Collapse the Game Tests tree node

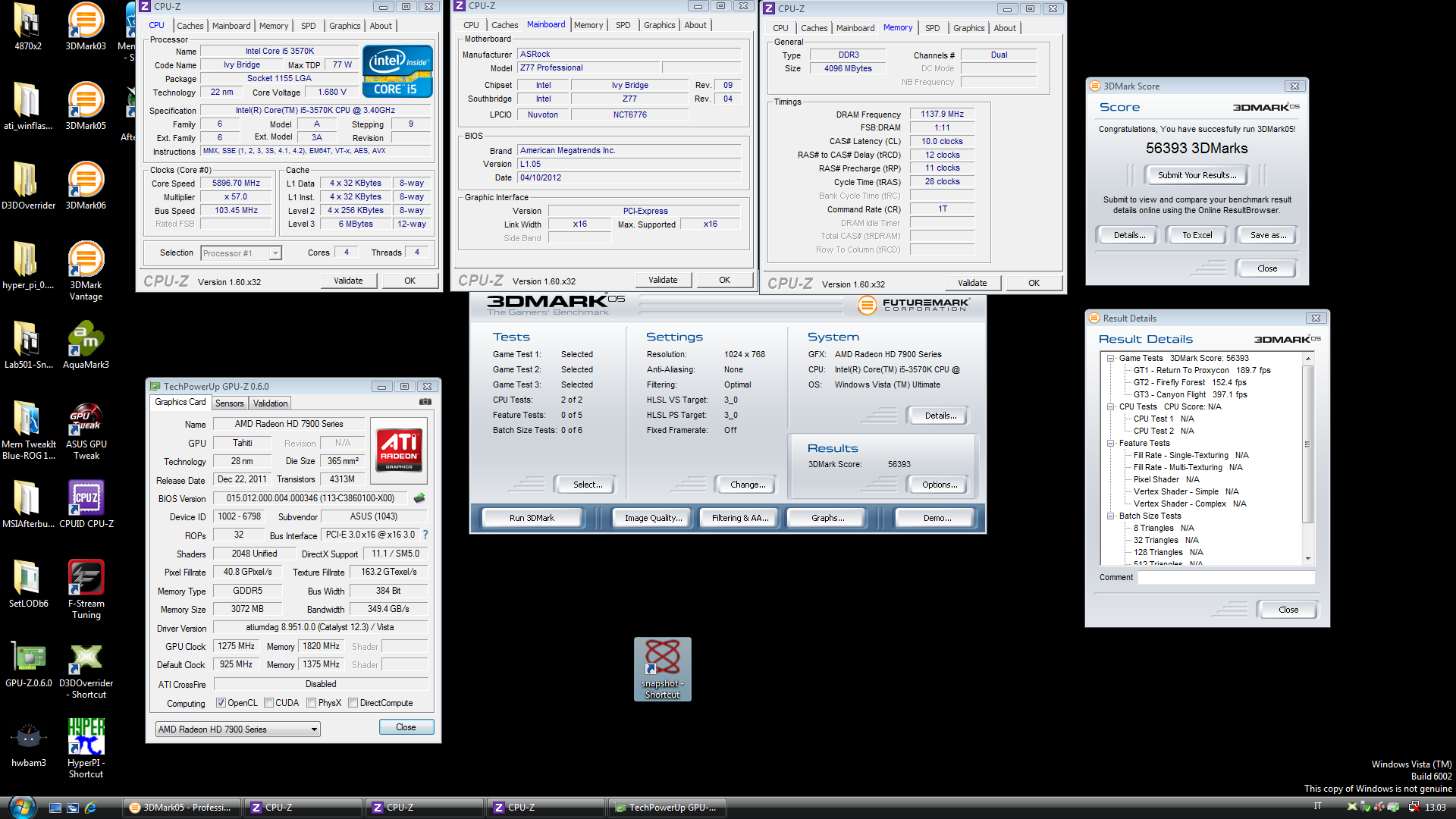coord(1110,358)
